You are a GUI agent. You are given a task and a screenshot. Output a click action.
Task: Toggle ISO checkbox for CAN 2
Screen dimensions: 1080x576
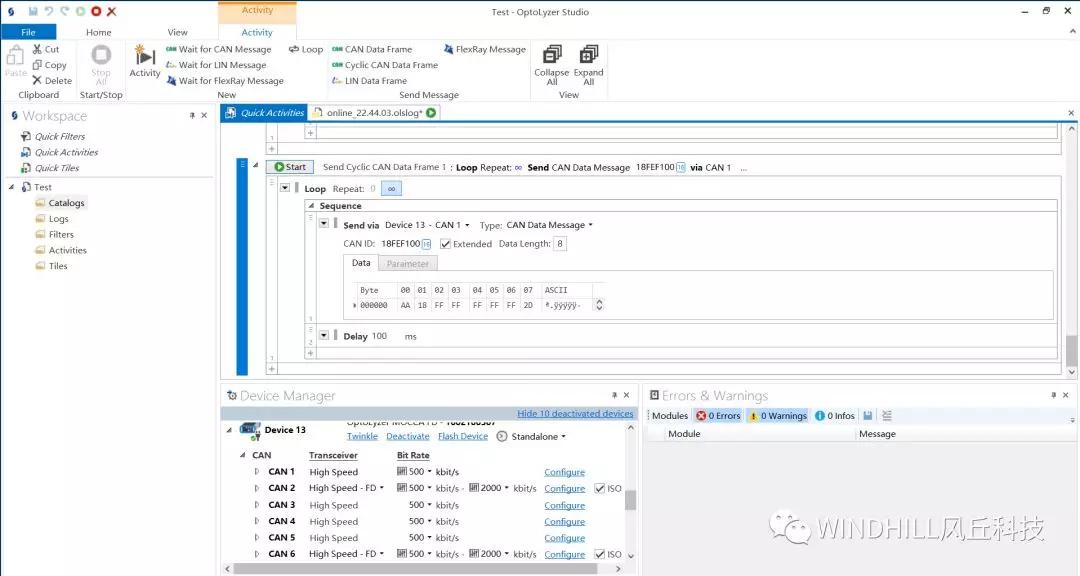coord(600,488)
